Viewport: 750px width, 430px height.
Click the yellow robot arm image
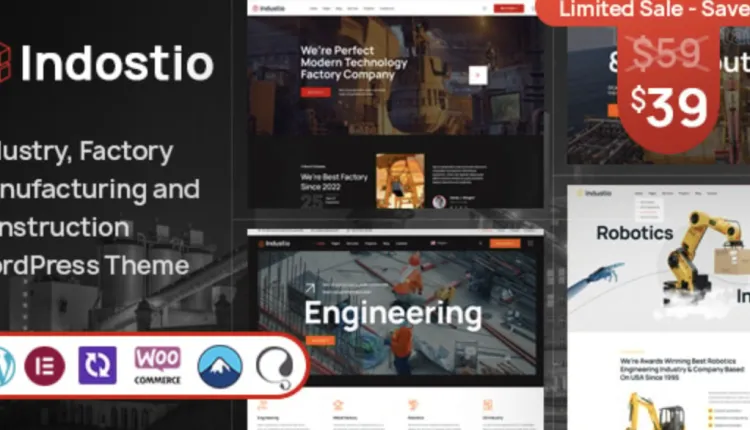click(702, 256)
